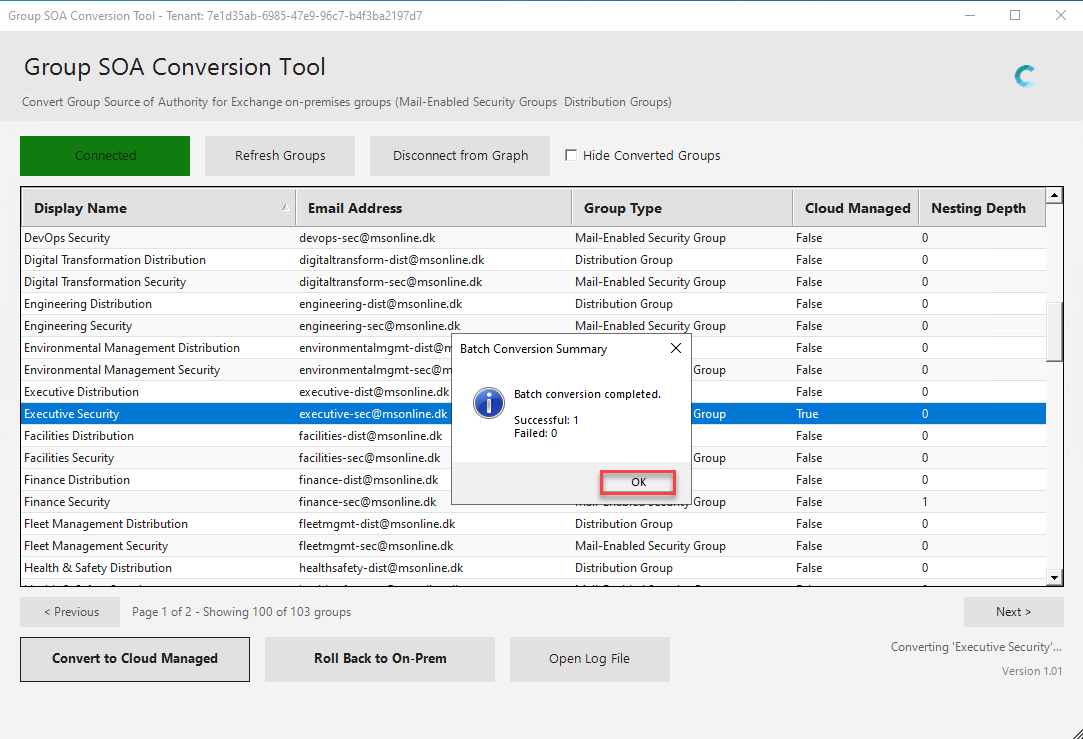Enable the Hide Converted Groups checkbox
This screenshot has height=739, width=1083.
(571, 155)
